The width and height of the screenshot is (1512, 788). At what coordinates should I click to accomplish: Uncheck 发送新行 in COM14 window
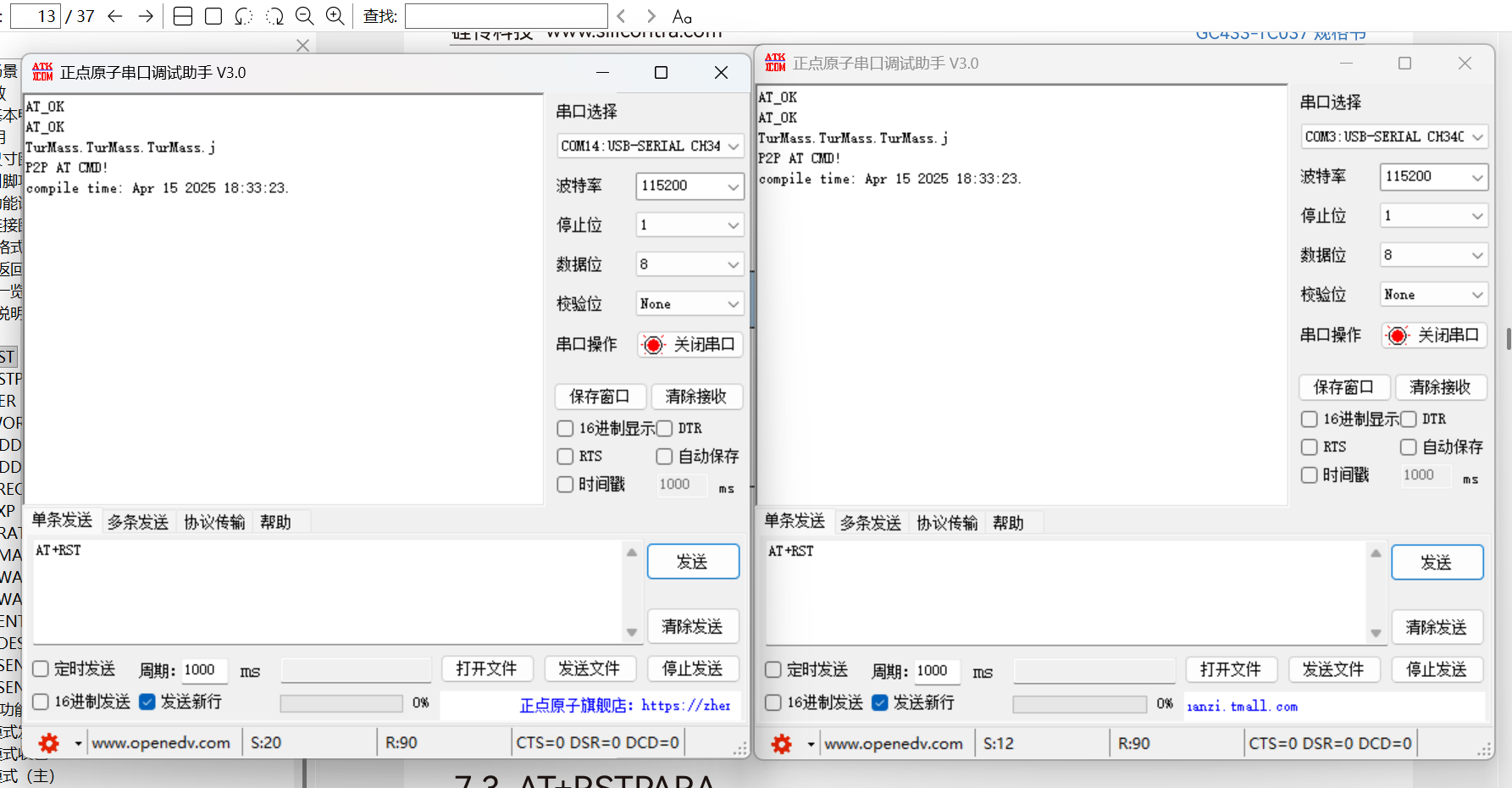pyautogui.click(x=147, y=702)
